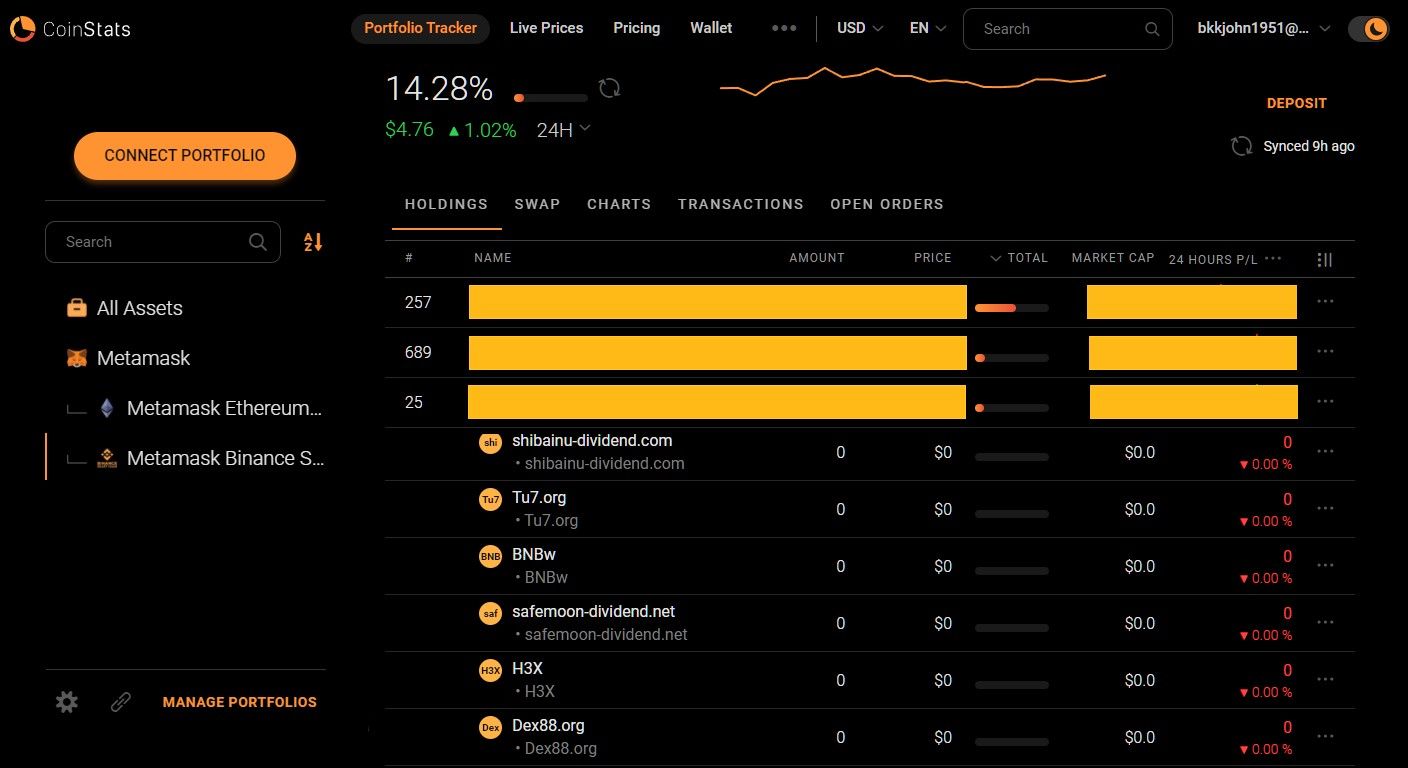Click the portfolio sparkline chart

[x=912, y=80]
